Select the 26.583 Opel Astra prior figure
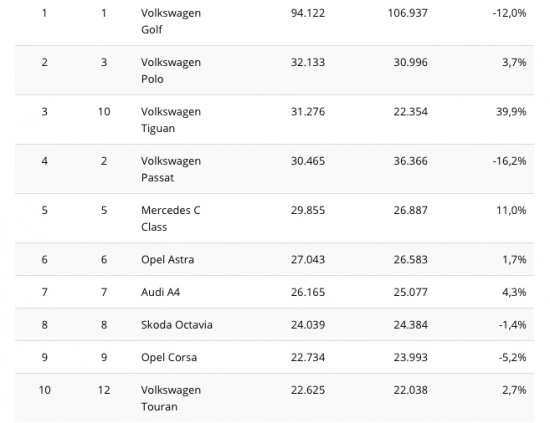This screenshot has height=423, width=550. pos(410,260)
